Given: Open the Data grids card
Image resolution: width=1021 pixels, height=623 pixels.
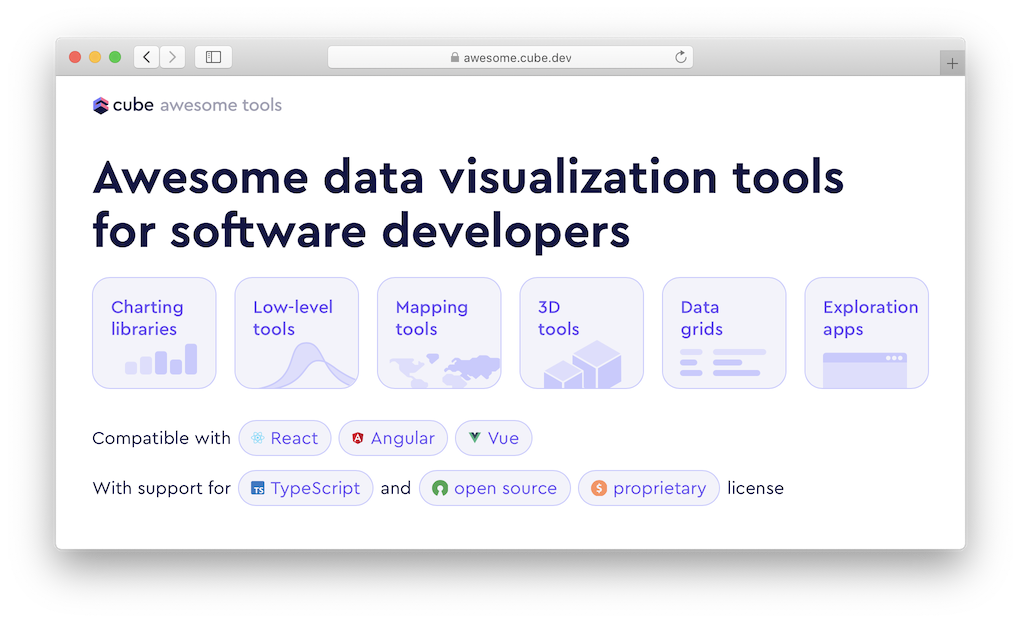Looking at the screenshot, I should [x=724, y=333].
